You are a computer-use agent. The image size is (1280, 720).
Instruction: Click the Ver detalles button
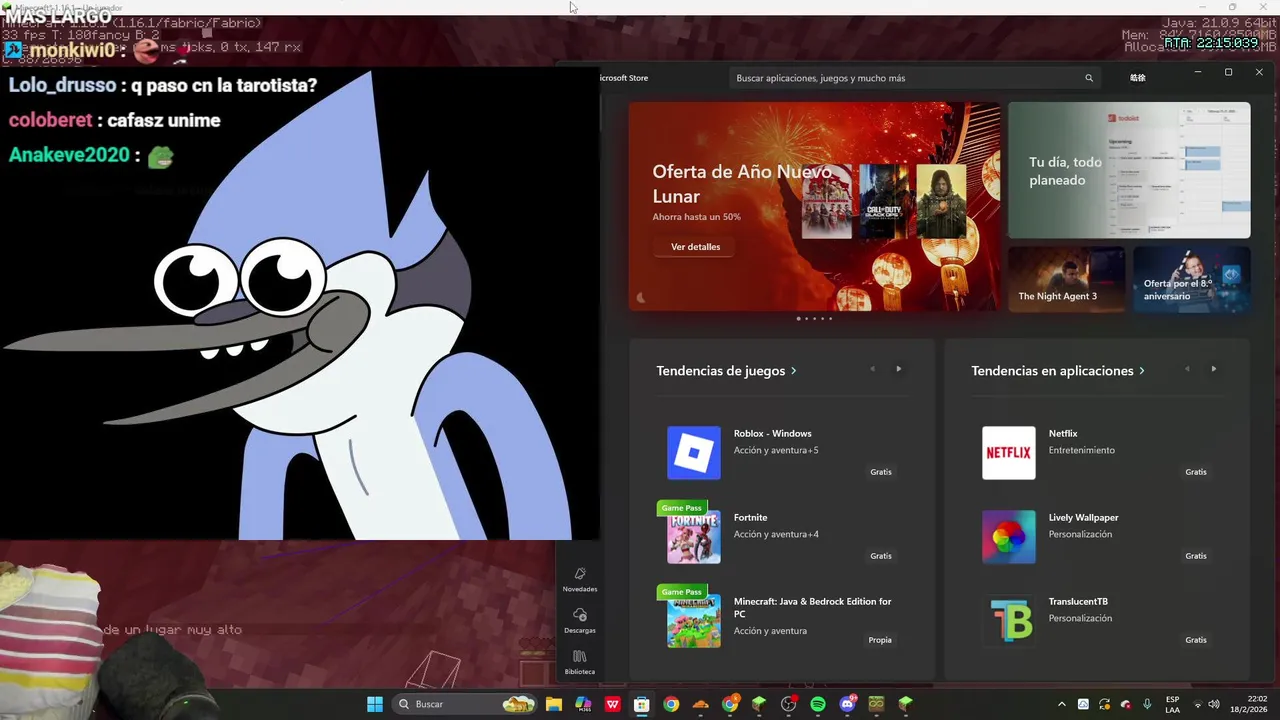click(695, 247)
